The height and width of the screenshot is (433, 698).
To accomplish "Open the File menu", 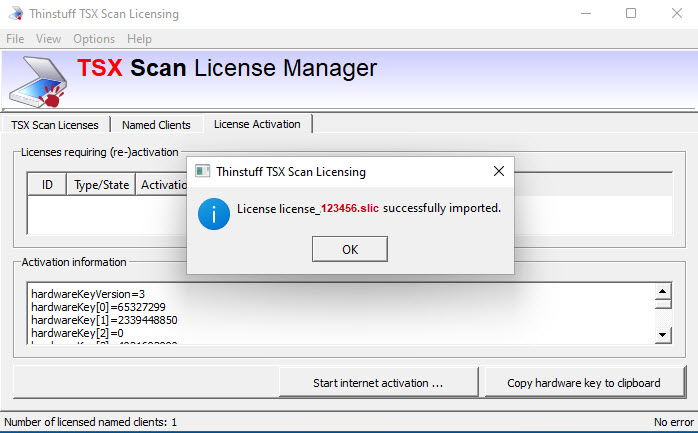I will [x=15, y=39].
